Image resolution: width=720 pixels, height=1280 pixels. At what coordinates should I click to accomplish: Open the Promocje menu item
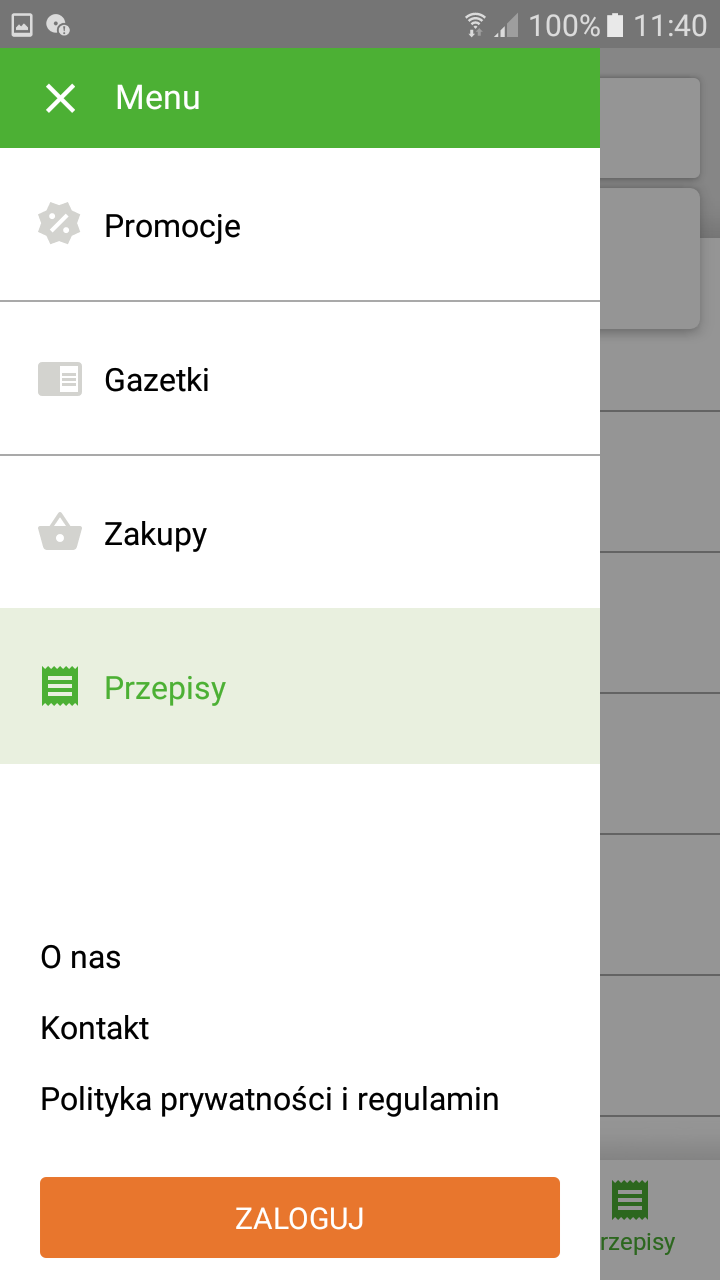point(172,226)
